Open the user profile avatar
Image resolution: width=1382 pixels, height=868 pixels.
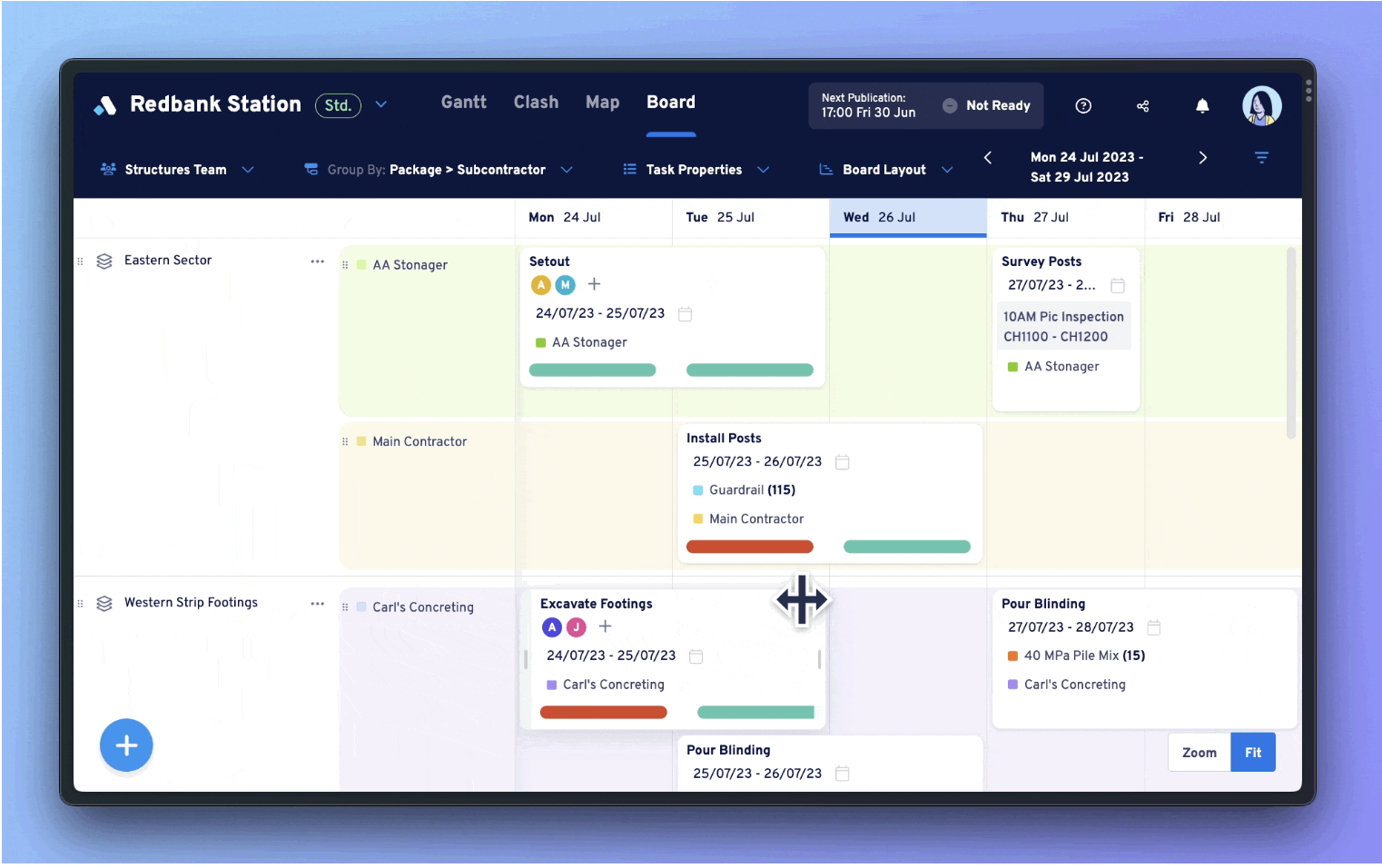(x=1261, y=106)
